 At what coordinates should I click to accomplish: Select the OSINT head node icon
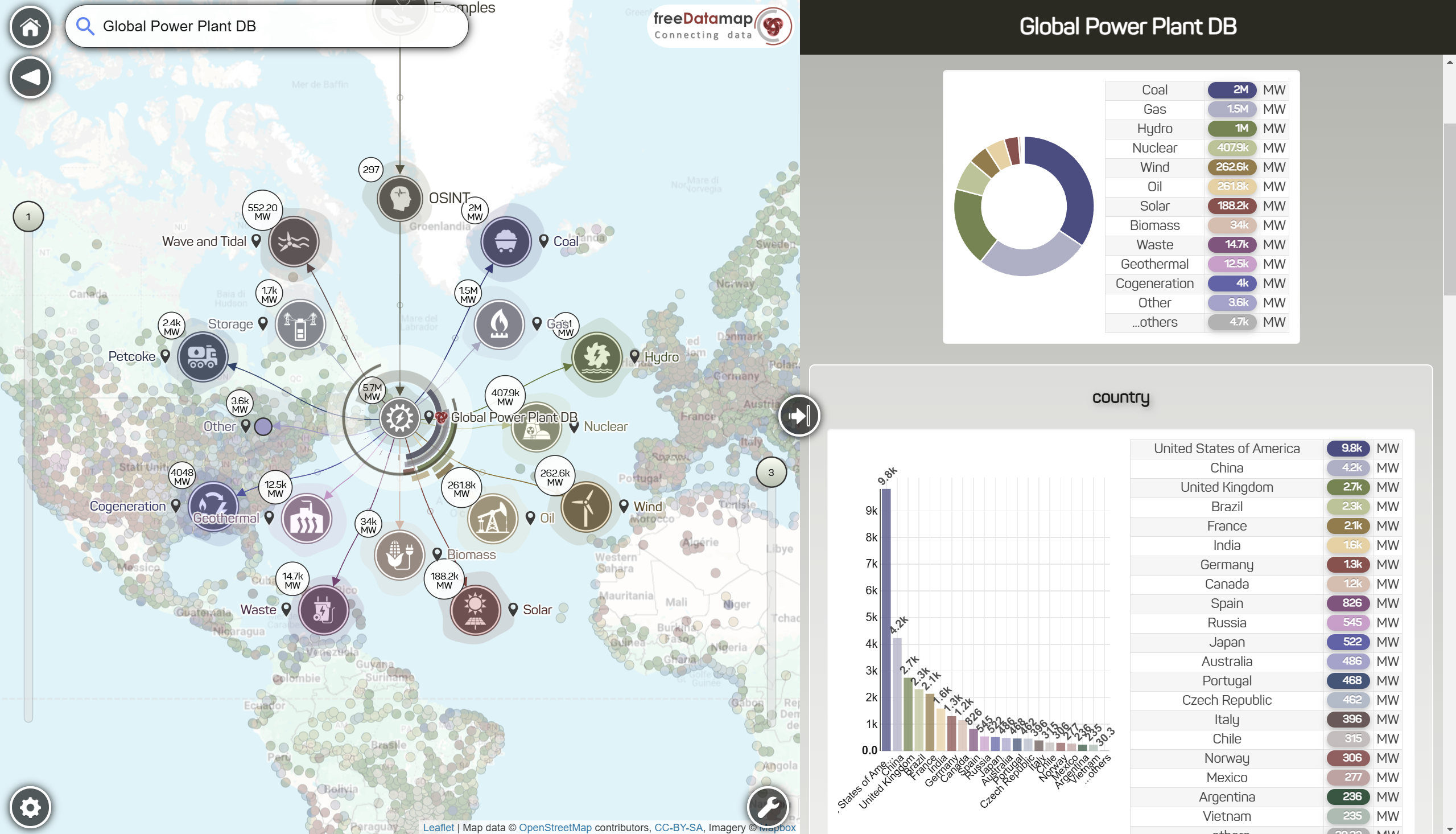point(400,198)
